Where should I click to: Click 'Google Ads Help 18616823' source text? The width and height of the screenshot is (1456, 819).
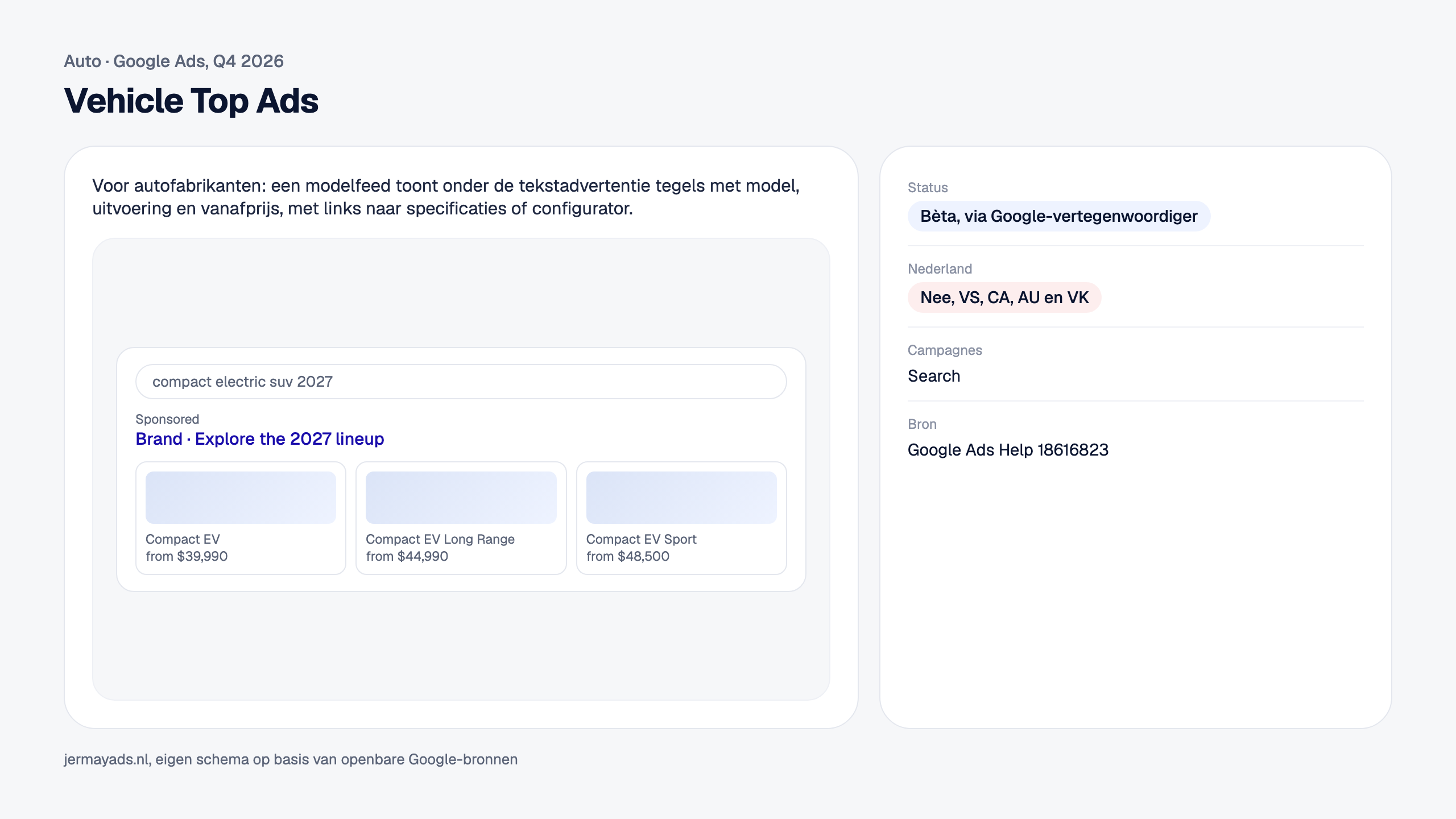[x=1008, y=450]
